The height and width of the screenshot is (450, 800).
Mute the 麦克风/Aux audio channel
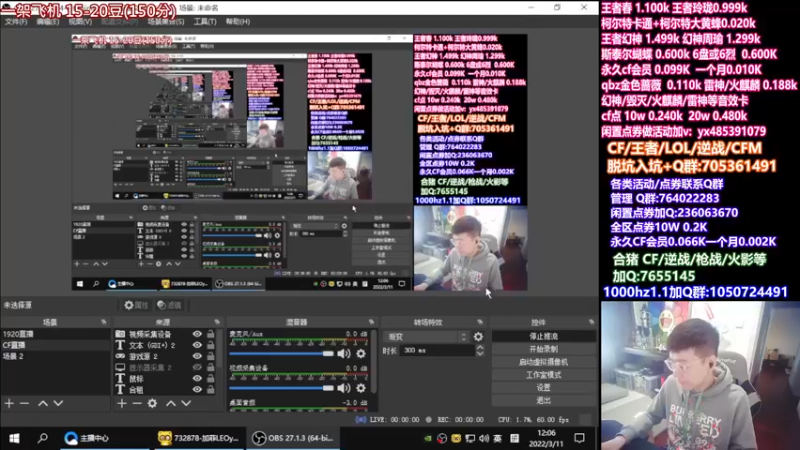[x=344, y=354]
